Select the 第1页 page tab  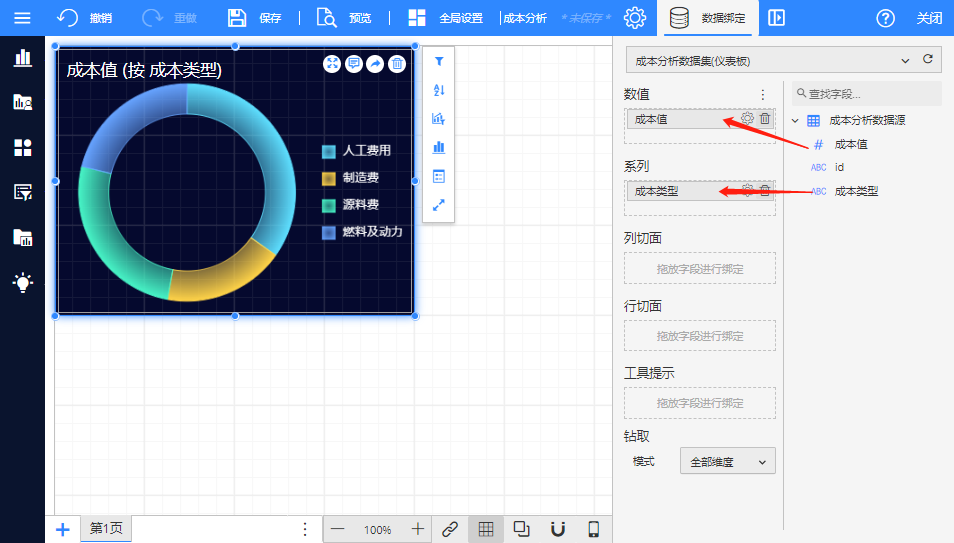[x=106, y=529]
